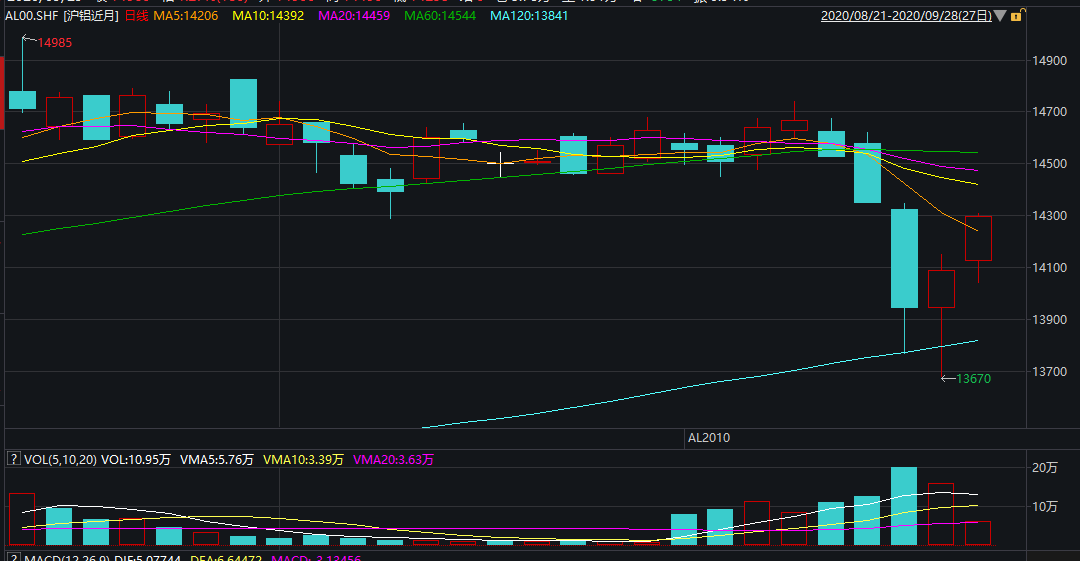Open the VOL(5,10,20) indicator settings label

[59, 460]
